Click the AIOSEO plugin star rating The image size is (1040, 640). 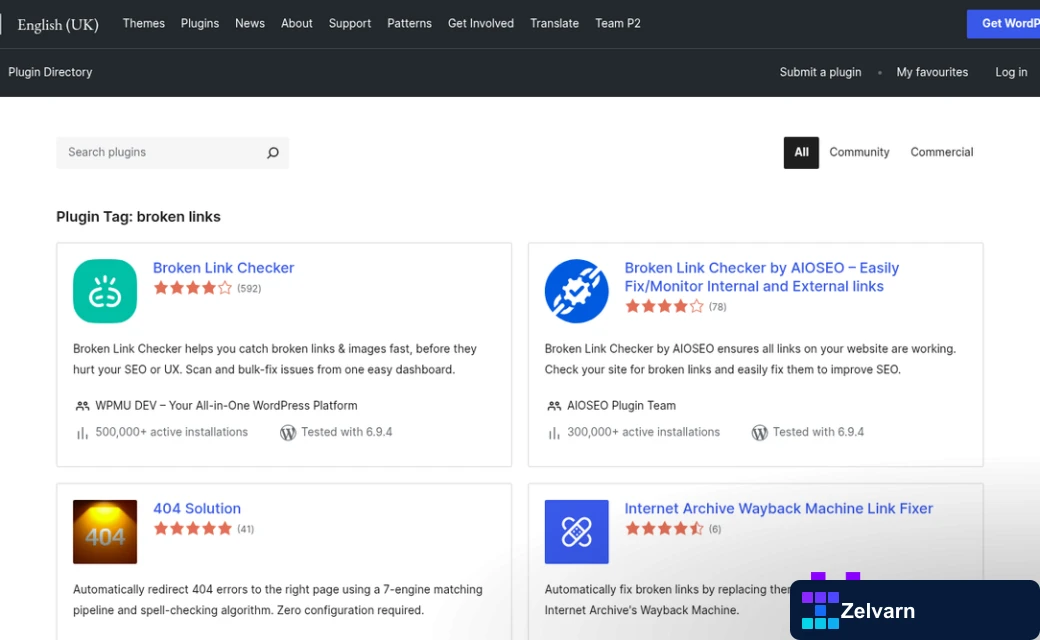[x=665, y=306]
